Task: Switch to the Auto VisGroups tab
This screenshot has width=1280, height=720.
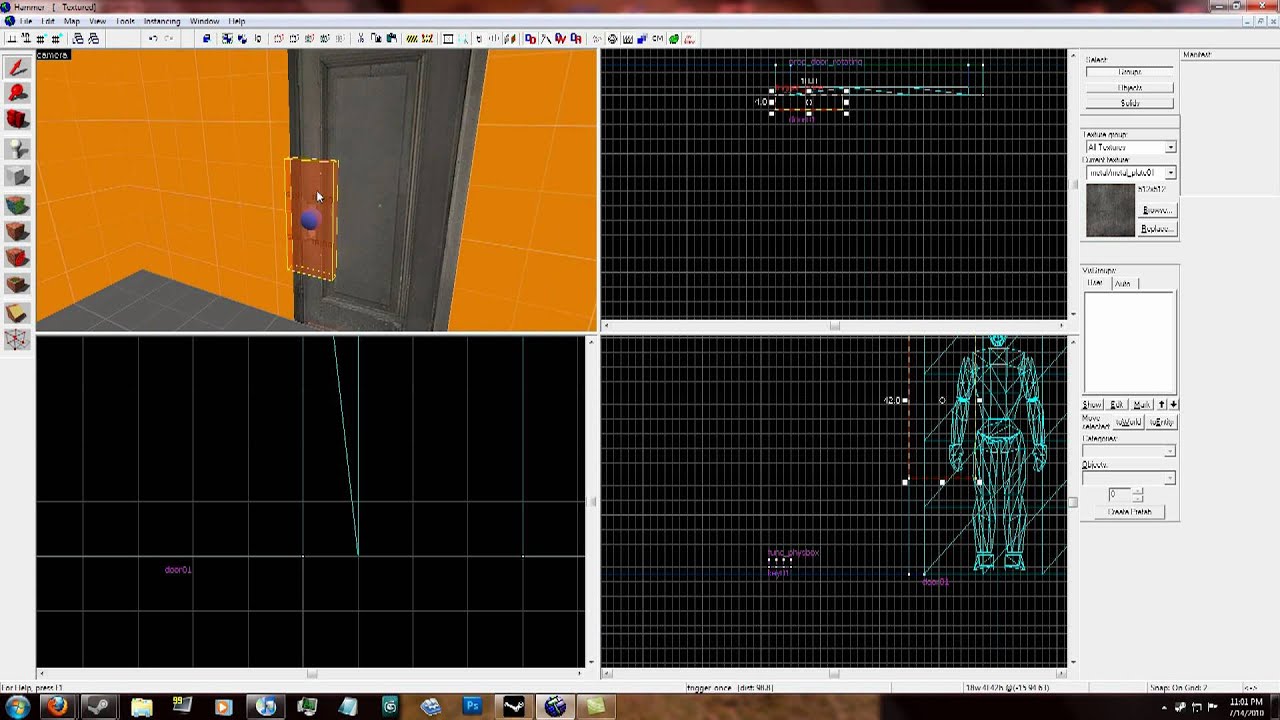Action: point(1122,283)
